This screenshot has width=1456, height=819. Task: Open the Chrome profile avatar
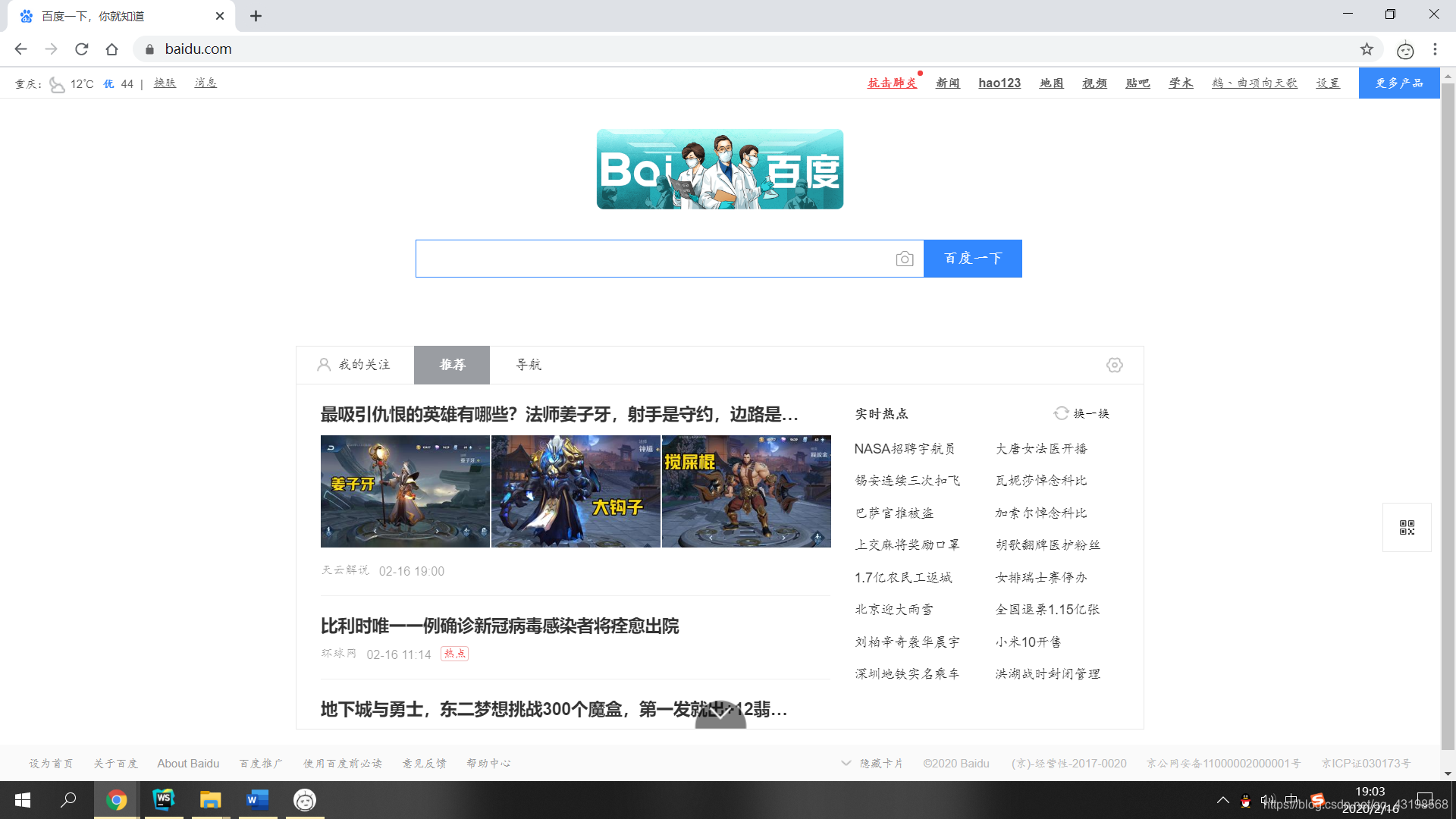pyautogui.click(x=1405, y=50)
